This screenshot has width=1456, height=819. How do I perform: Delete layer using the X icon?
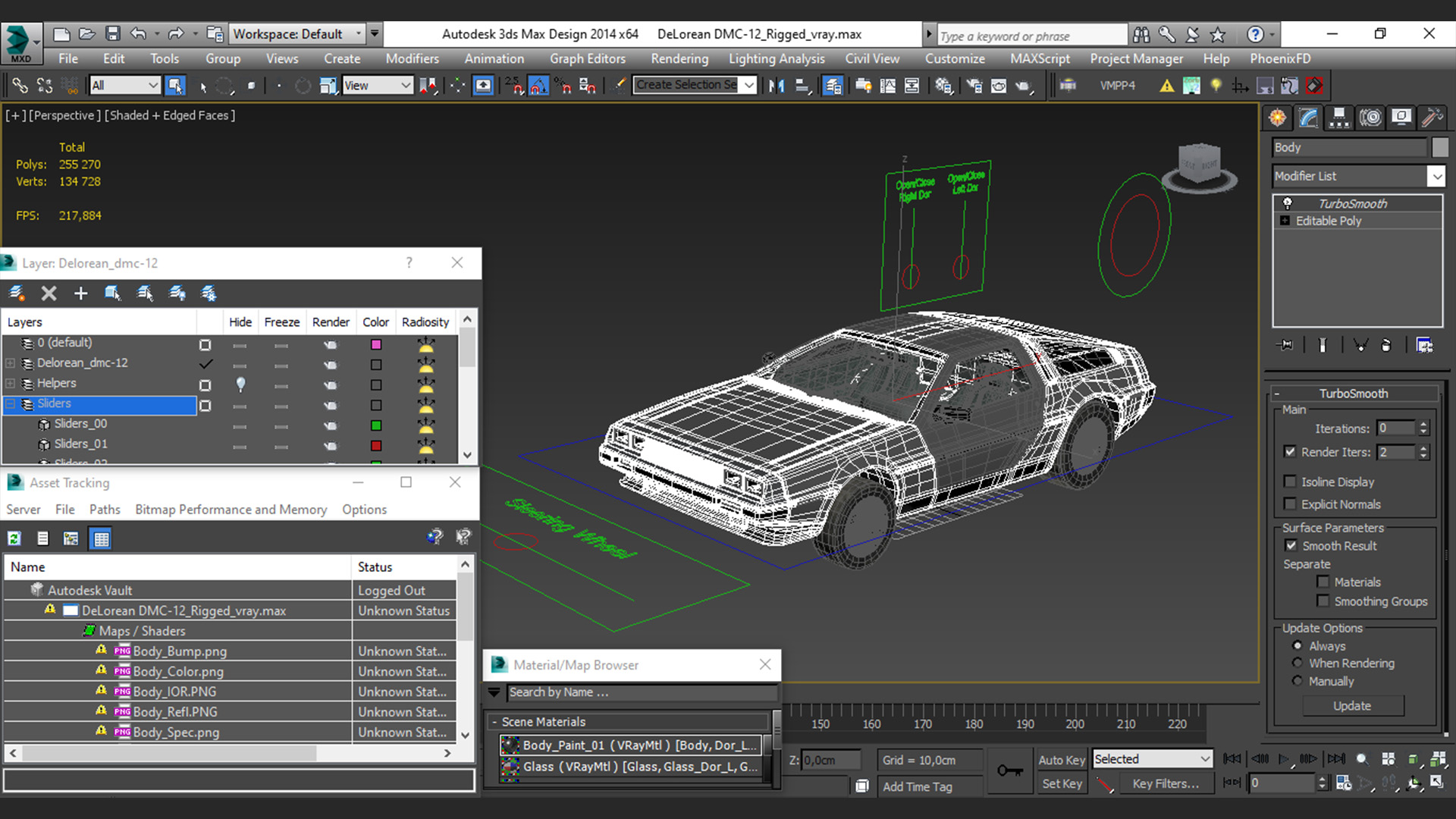coord(49,293)
